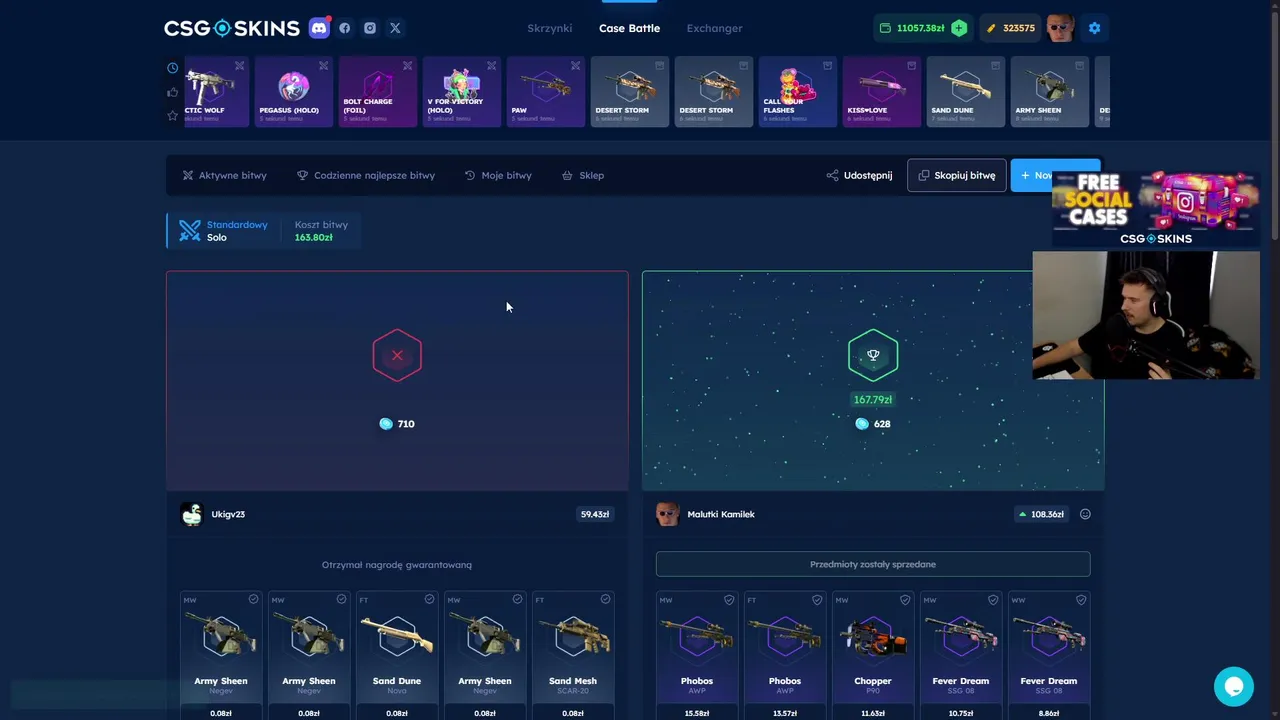Click the emoji reaction icon beside 108.36zł
Screen dimensions: 1280x720
coord(1085,514)
